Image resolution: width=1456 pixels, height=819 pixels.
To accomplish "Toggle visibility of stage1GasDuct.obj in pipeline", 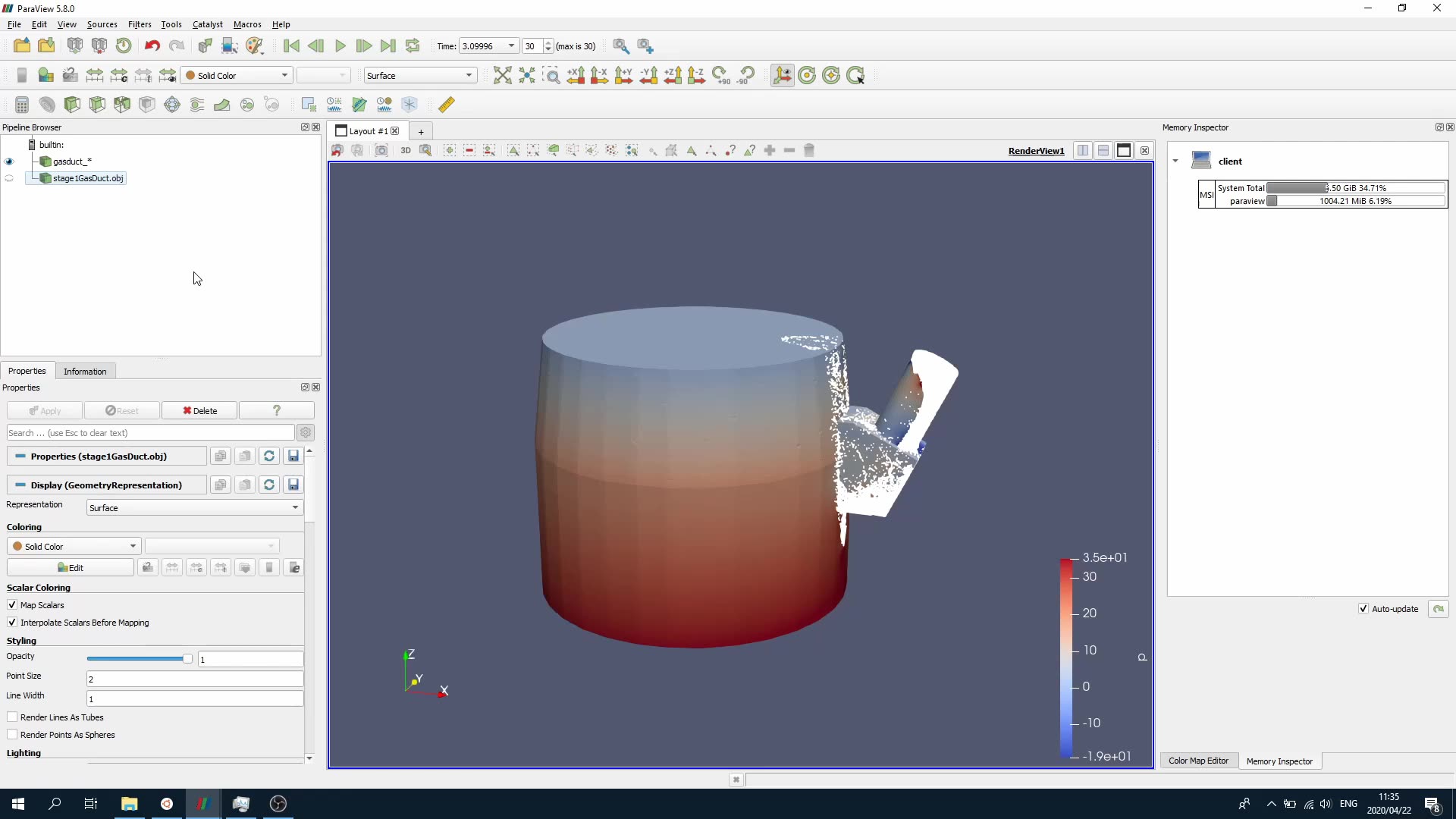I will click(x=9, y=178).
